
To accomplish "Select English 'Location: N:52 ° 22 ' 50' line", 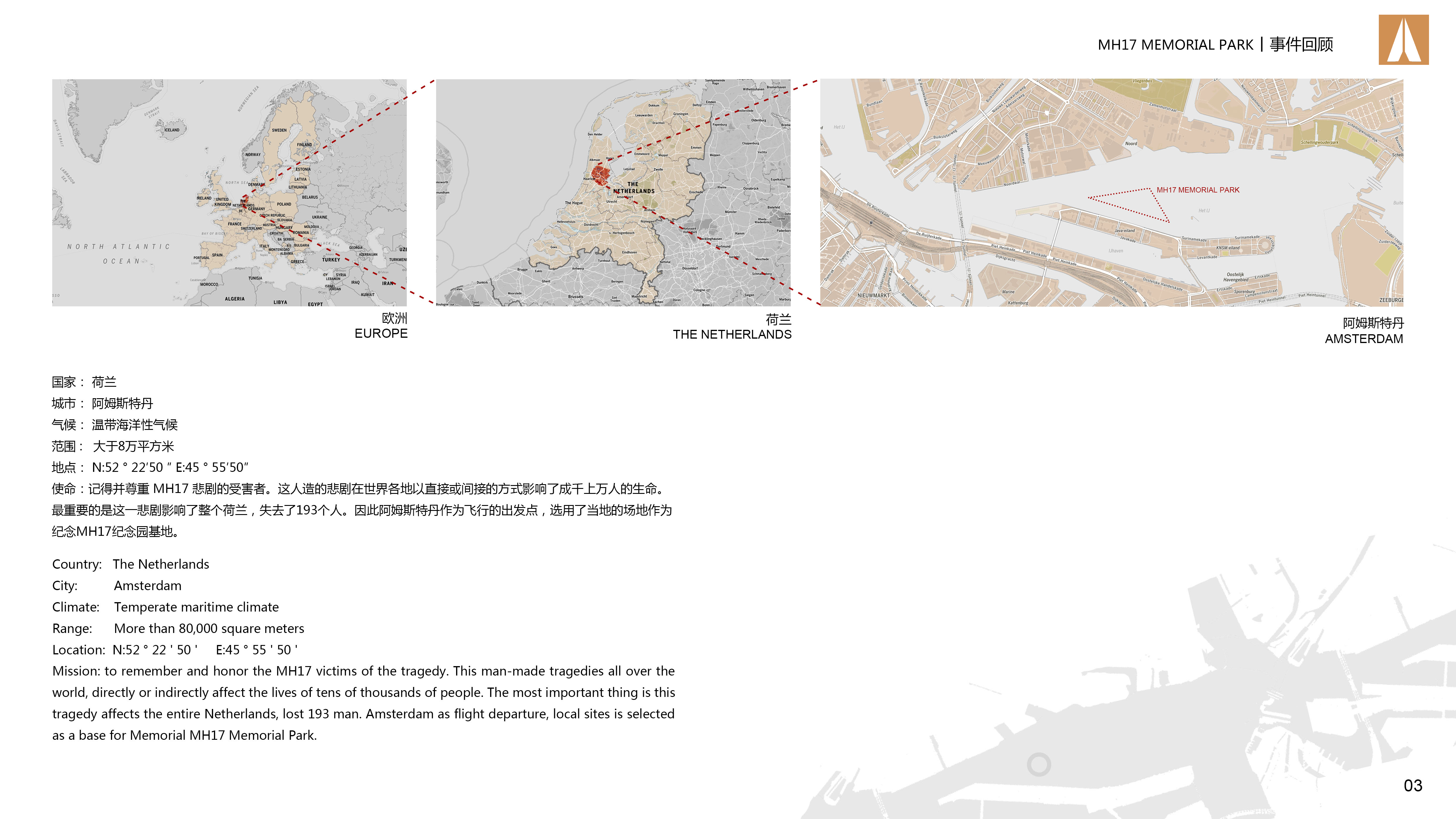I will tap(175, 650).
